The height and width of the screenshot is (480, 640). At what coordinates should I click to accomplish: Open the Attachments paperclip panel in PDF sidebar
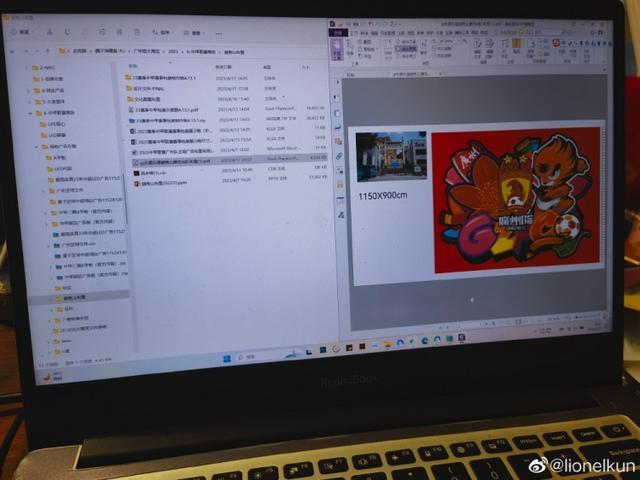(x=339, y=156)
